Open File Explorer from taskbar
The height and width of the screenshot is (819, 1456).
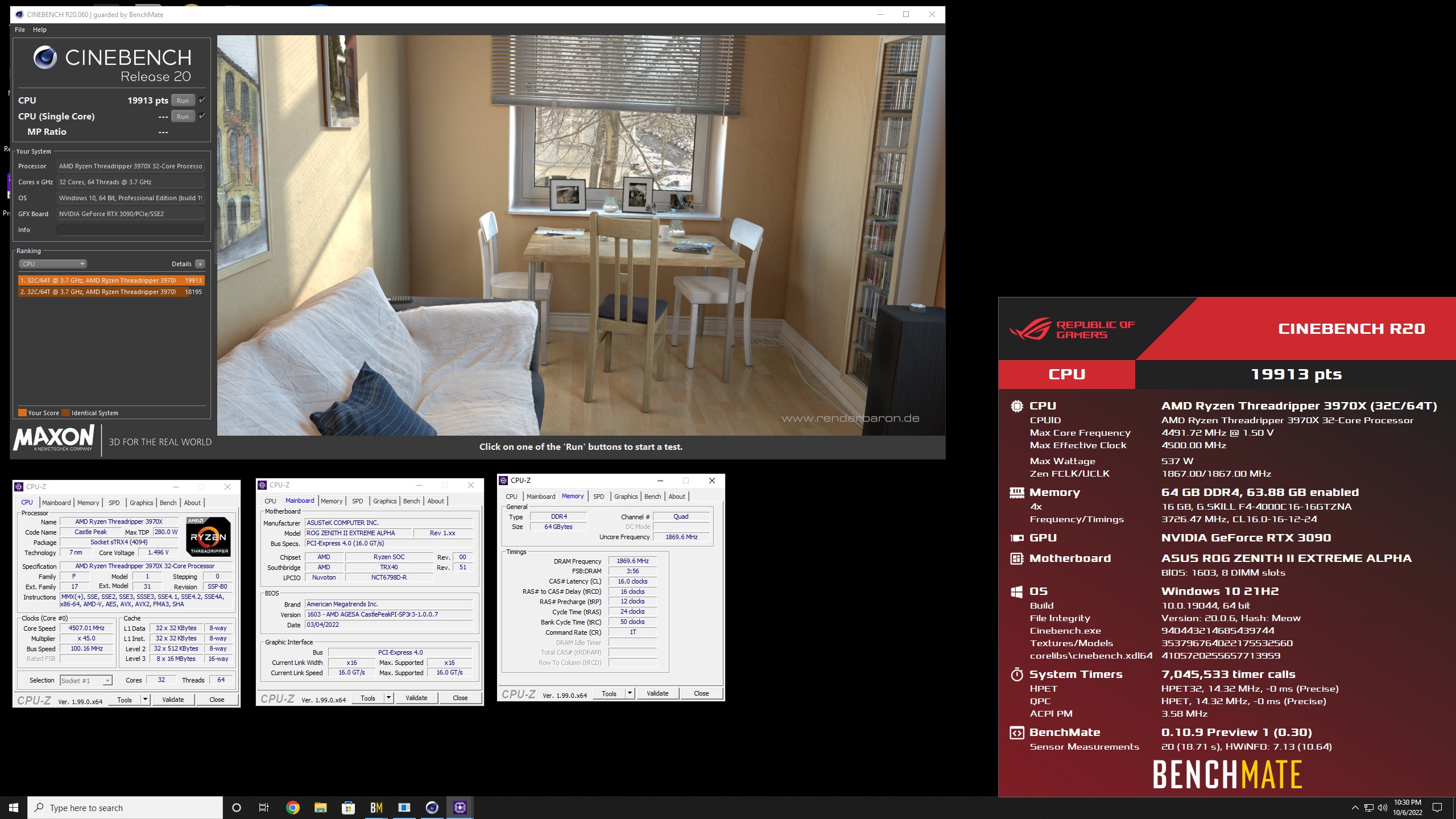coord(320,808)
